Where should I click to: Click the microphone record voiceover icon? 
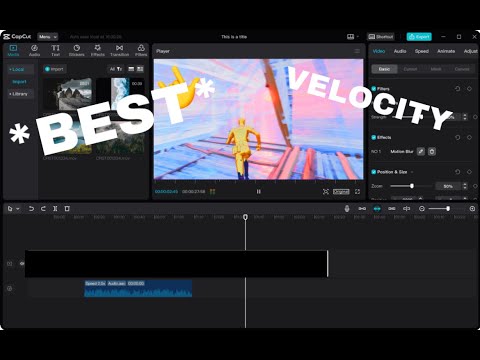[347, 209]
